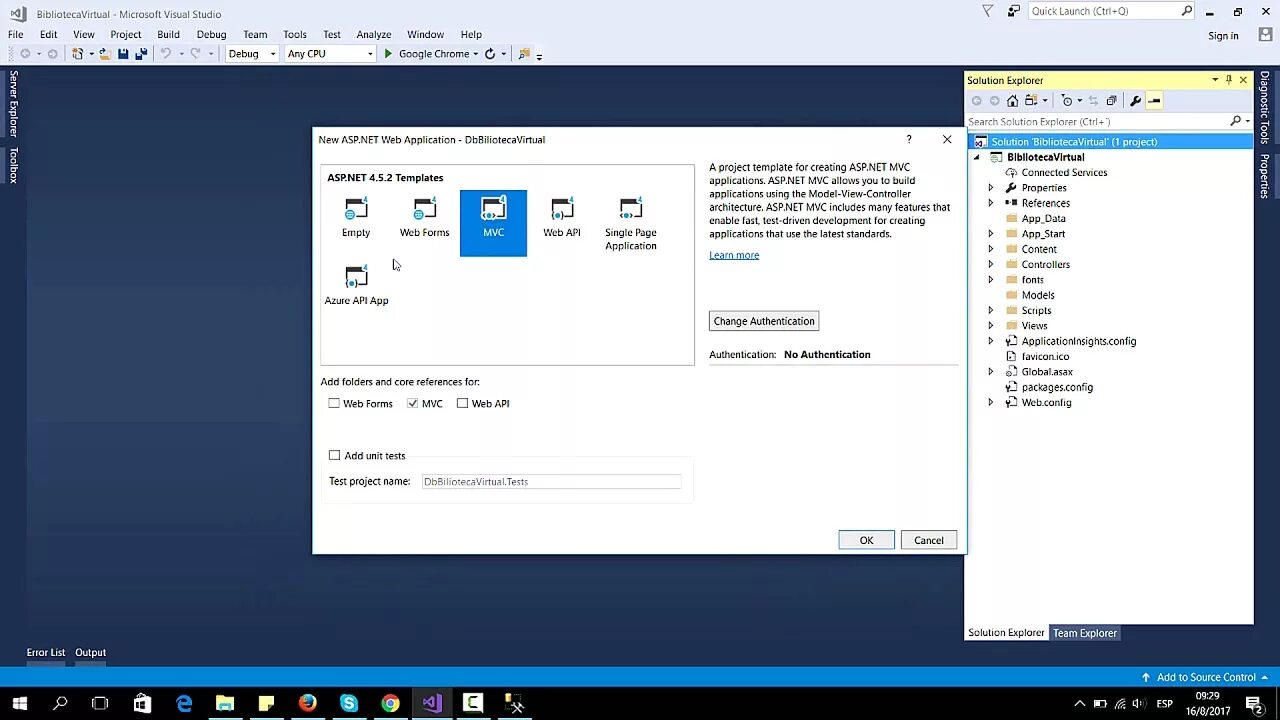The width and height of the screenshot is (1280, 720).
Task: Toggle Preview Selected Items in Solution Explorer
Action: (x=1154, y=101)
